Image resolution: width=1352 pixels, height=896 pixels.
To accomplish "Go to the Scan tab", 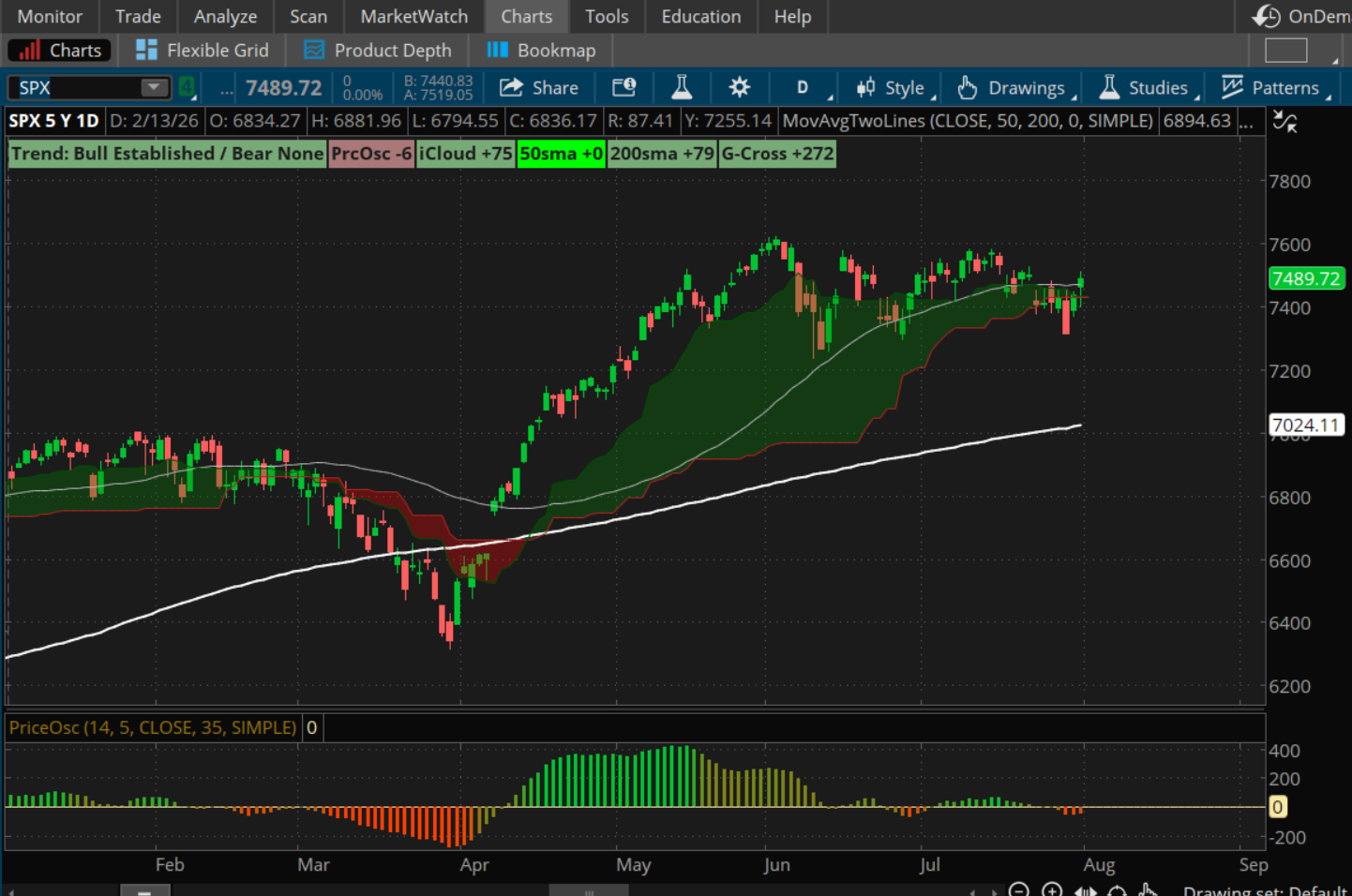I will (x=308, y=16).
